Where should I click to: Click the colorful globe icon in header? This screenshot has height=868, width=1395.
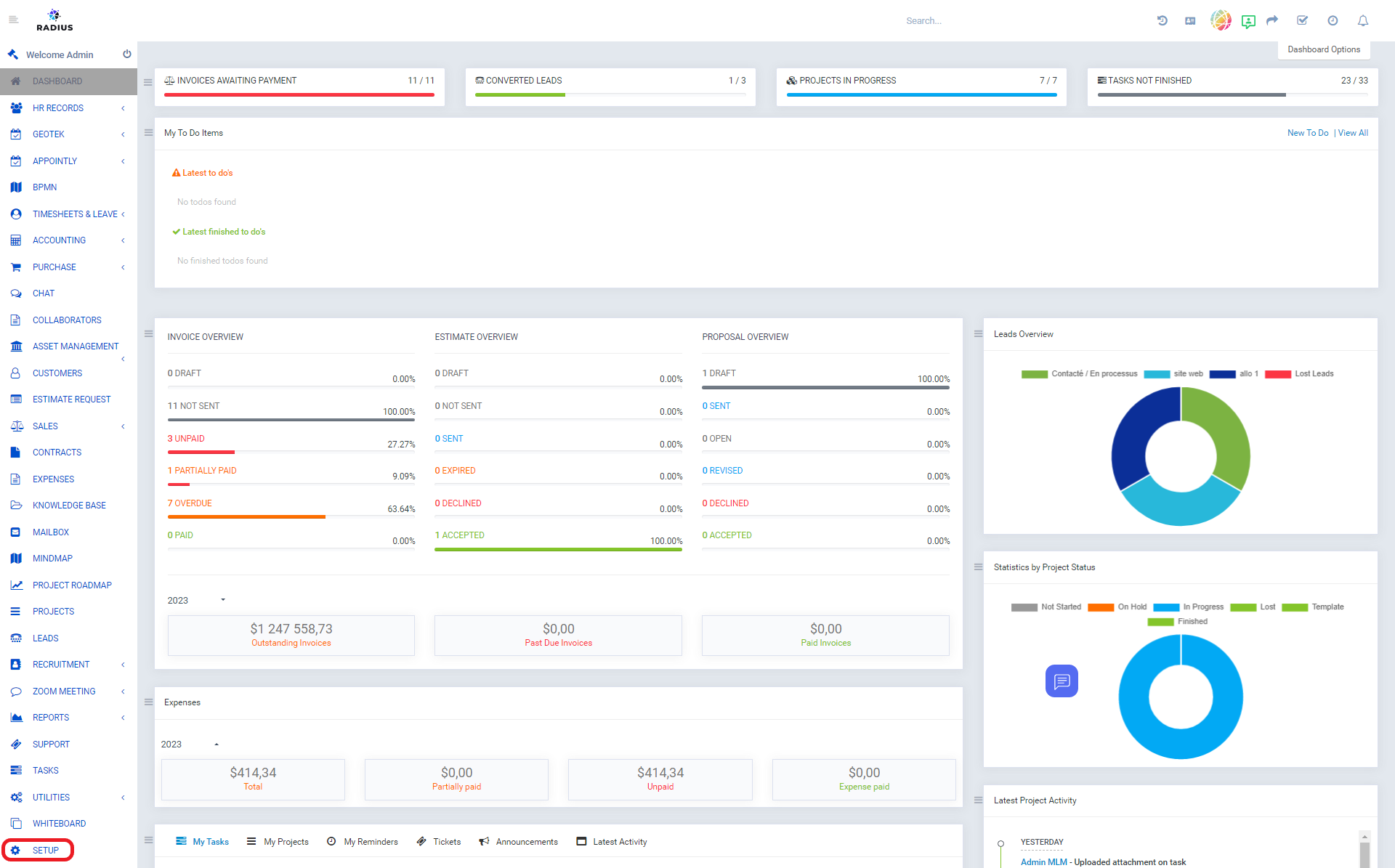tap(1221, 20)
